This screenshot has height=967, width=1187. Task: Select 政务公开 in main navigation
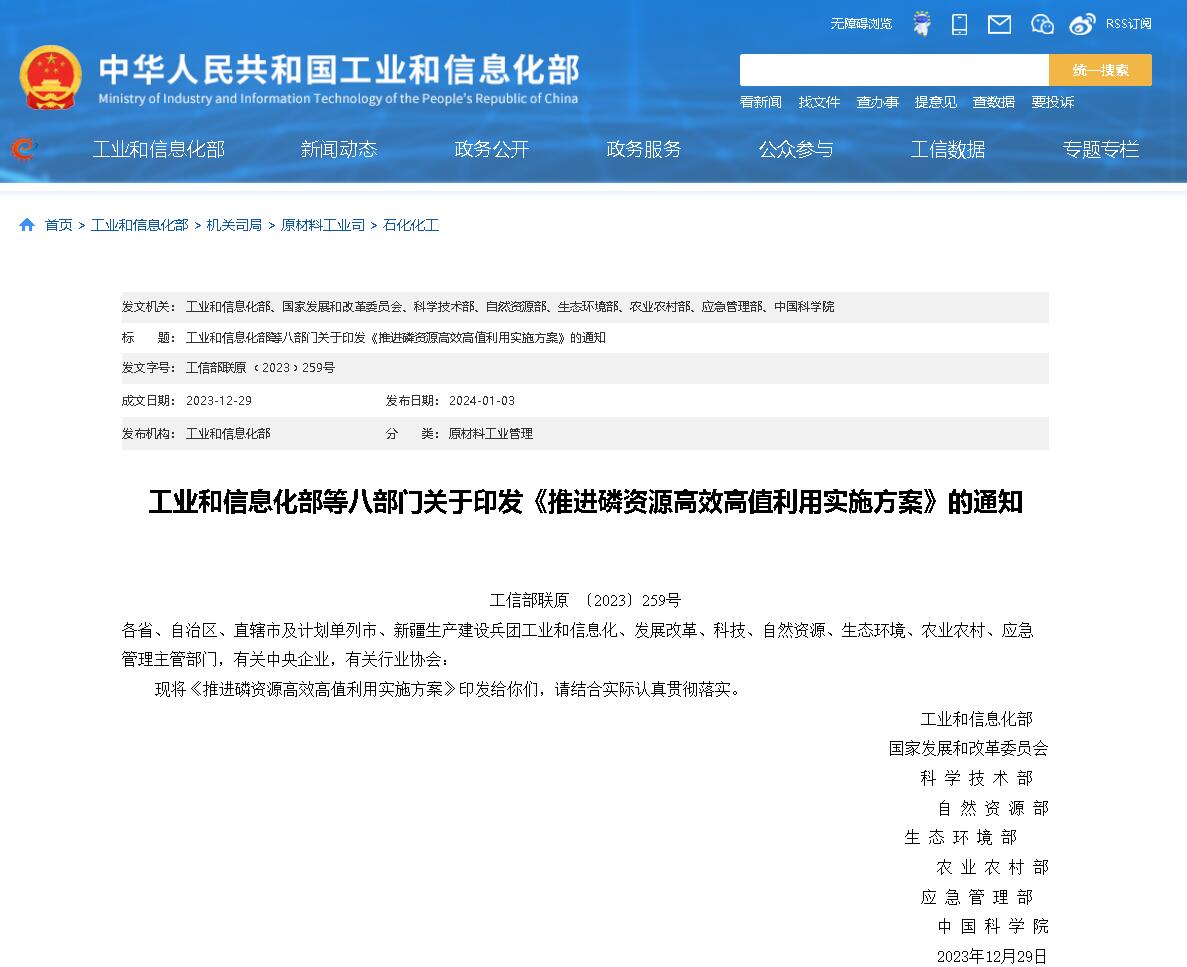pos(491,149)
